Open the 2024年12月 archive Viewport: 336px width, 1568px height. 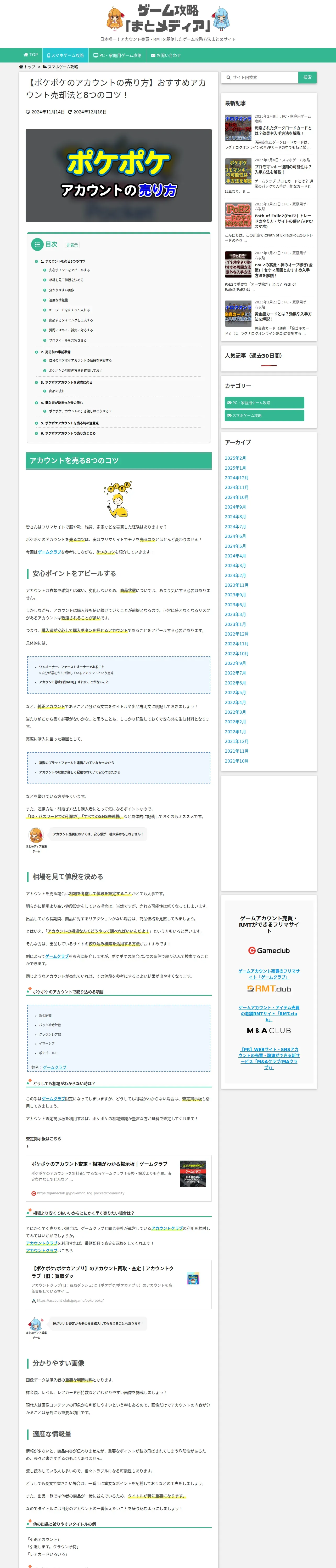(x=237, y=478)
